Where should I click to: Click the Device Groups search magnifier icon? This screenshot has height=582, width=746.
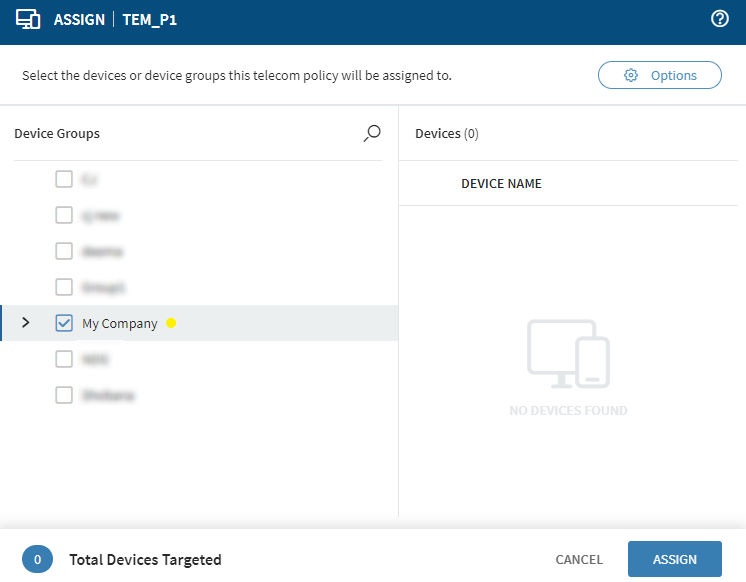tap(372, 133)
